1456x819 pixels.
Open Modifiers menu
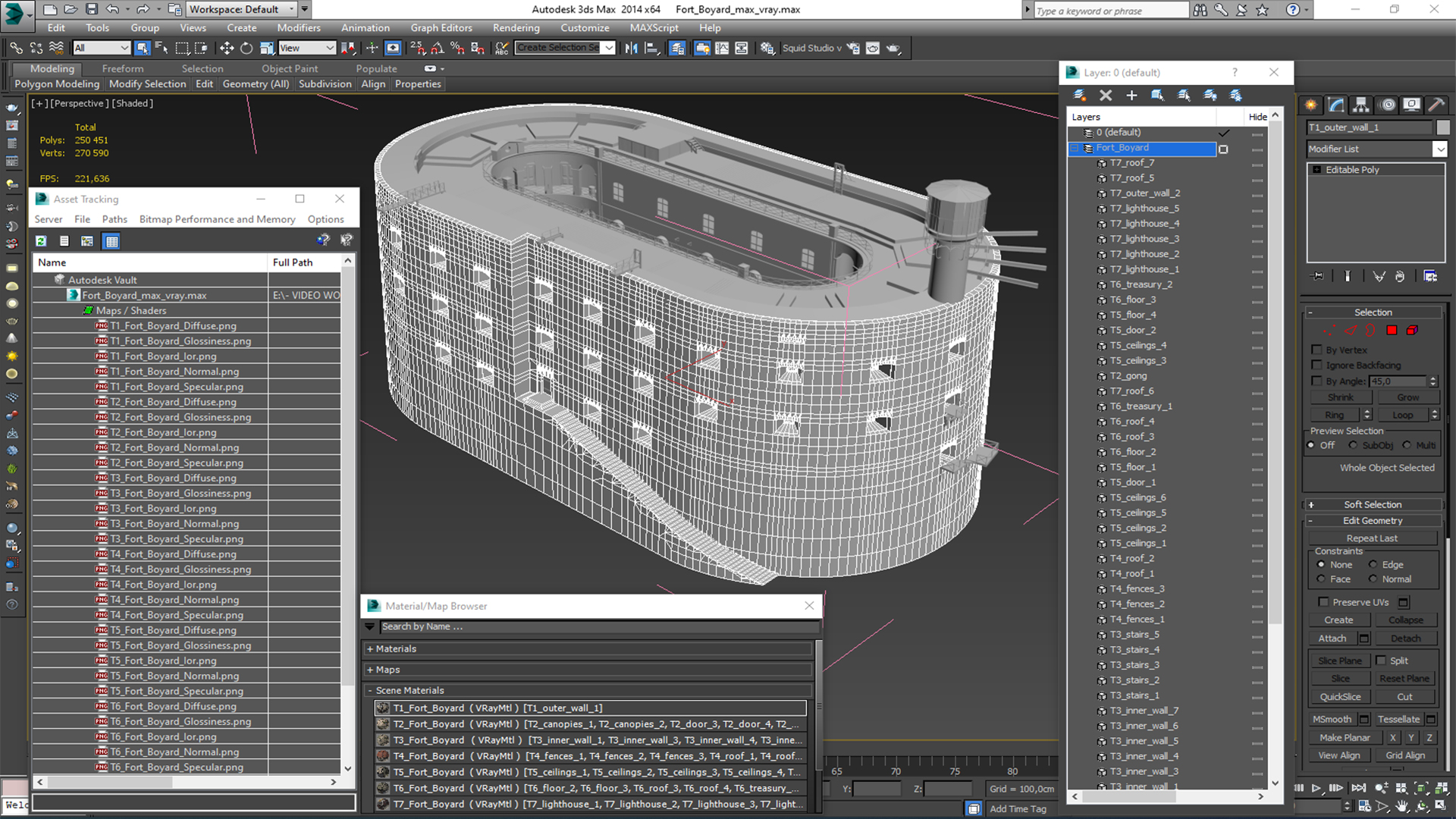pos(298,28)
